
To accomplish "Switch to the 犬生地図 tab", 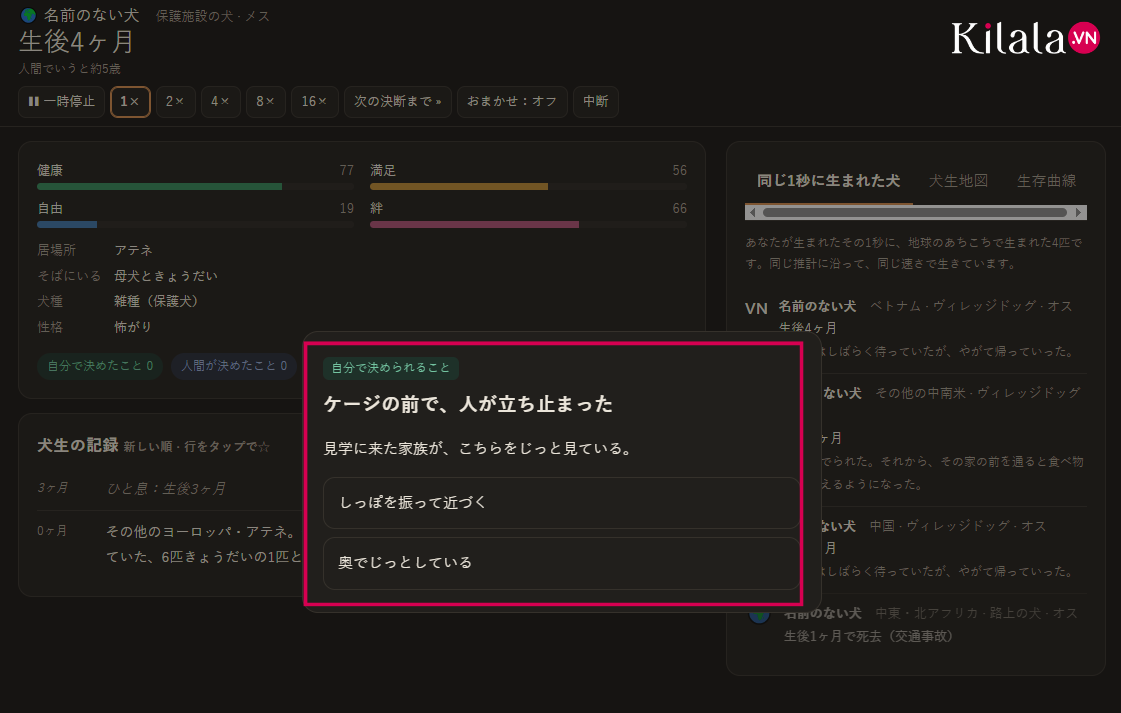I will click(958, 181).
